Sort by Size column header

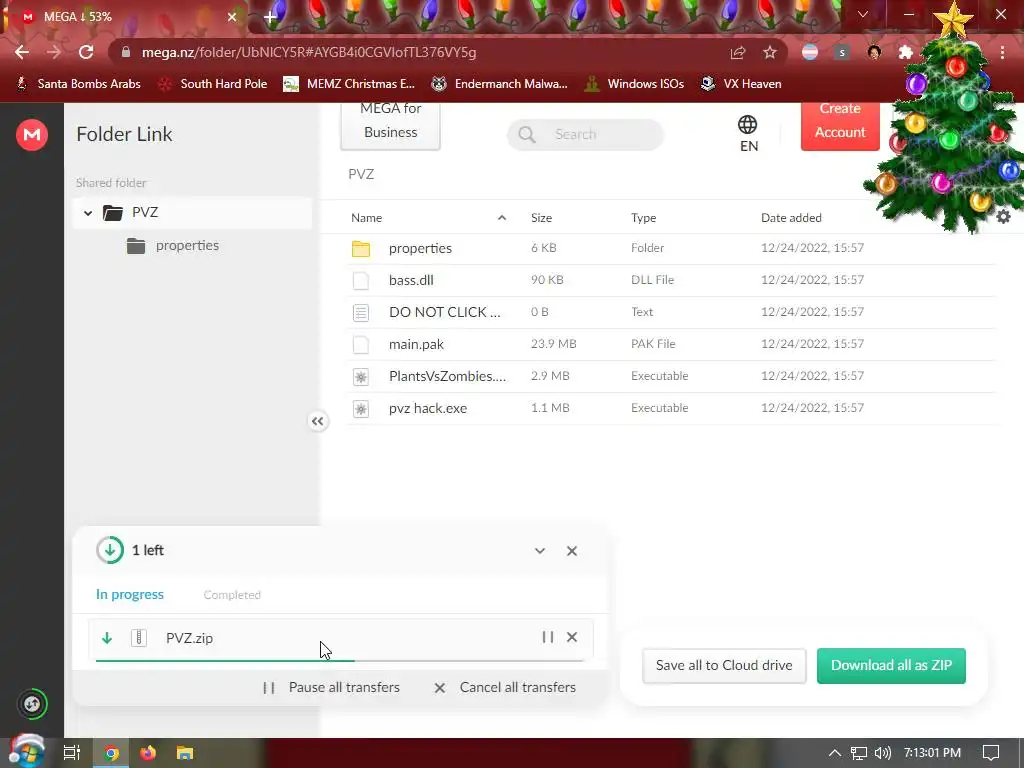click(x=541, y=217)
